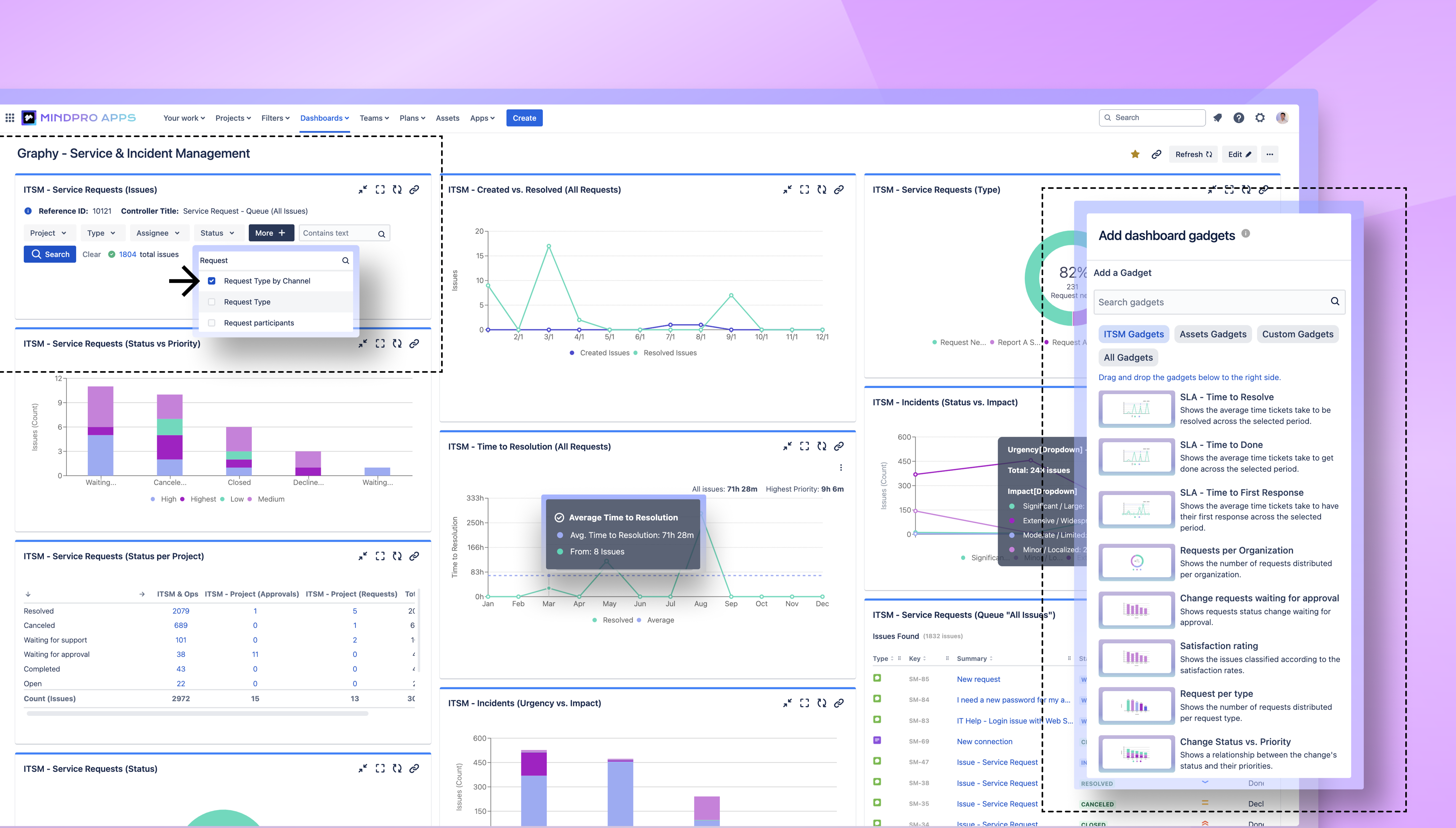Check the Request participants option
This screenshot has height=828, width=1456.
[x=212, y=323]
